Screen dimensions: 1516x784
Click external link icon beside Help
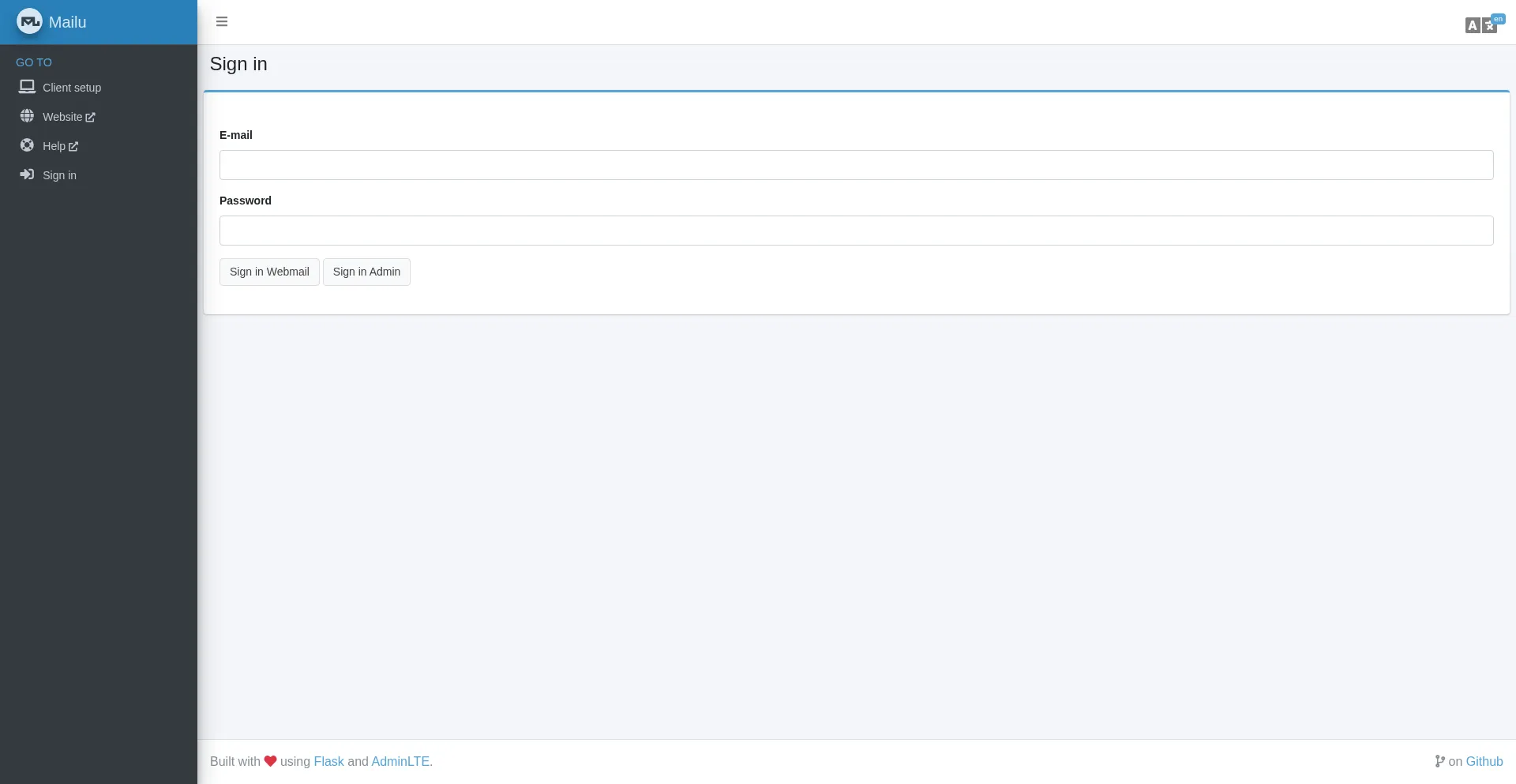pyautogui.click(x=73, y=147)
